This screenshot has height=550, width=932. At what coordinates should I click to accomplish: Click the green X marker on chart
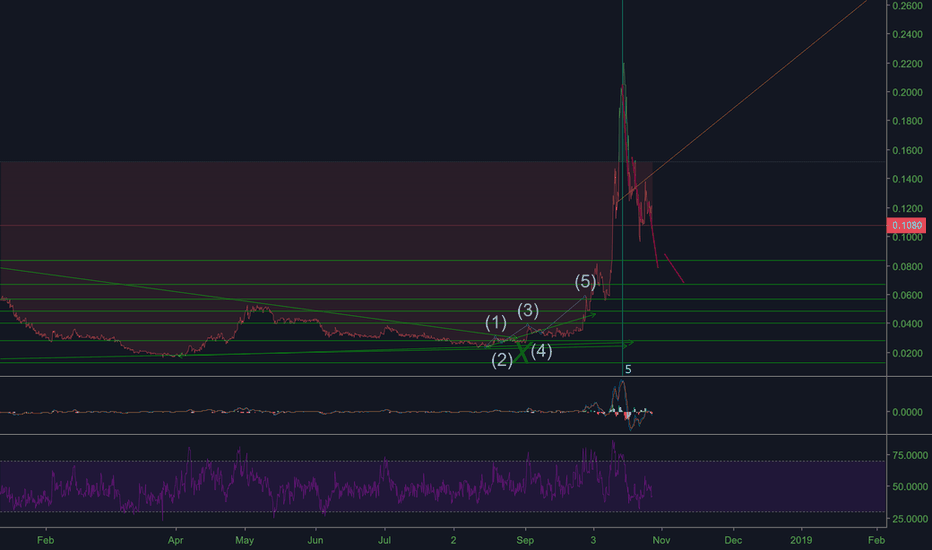(x=521, y=351)
